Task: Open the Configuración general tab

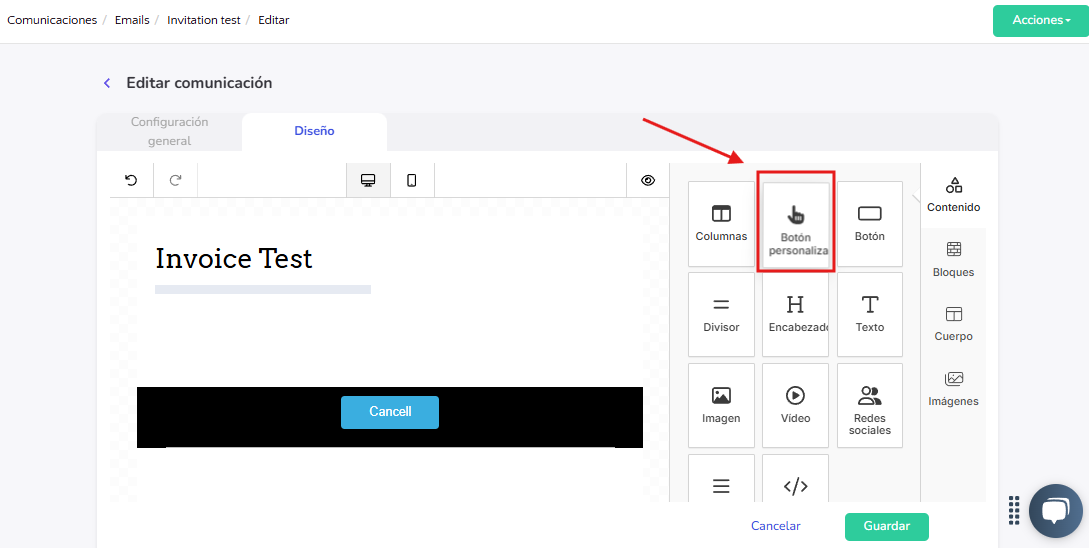Action: tap(169, 131)
